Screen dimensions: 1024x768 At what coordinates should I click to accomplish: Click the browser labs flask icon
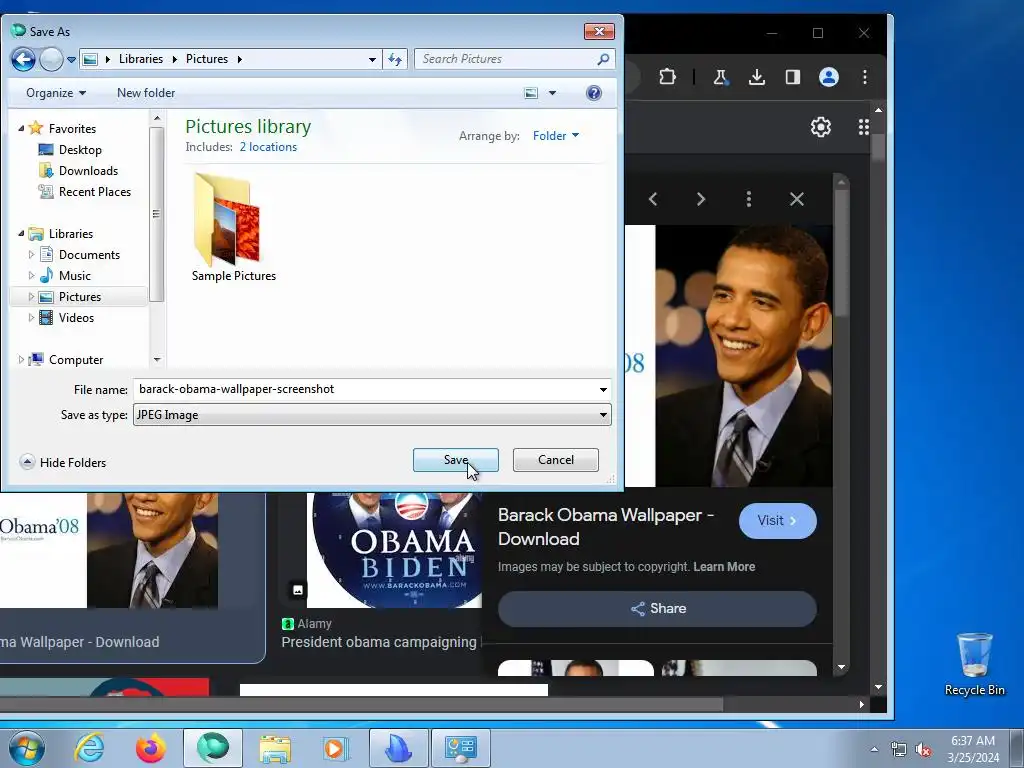click(720, 77)
